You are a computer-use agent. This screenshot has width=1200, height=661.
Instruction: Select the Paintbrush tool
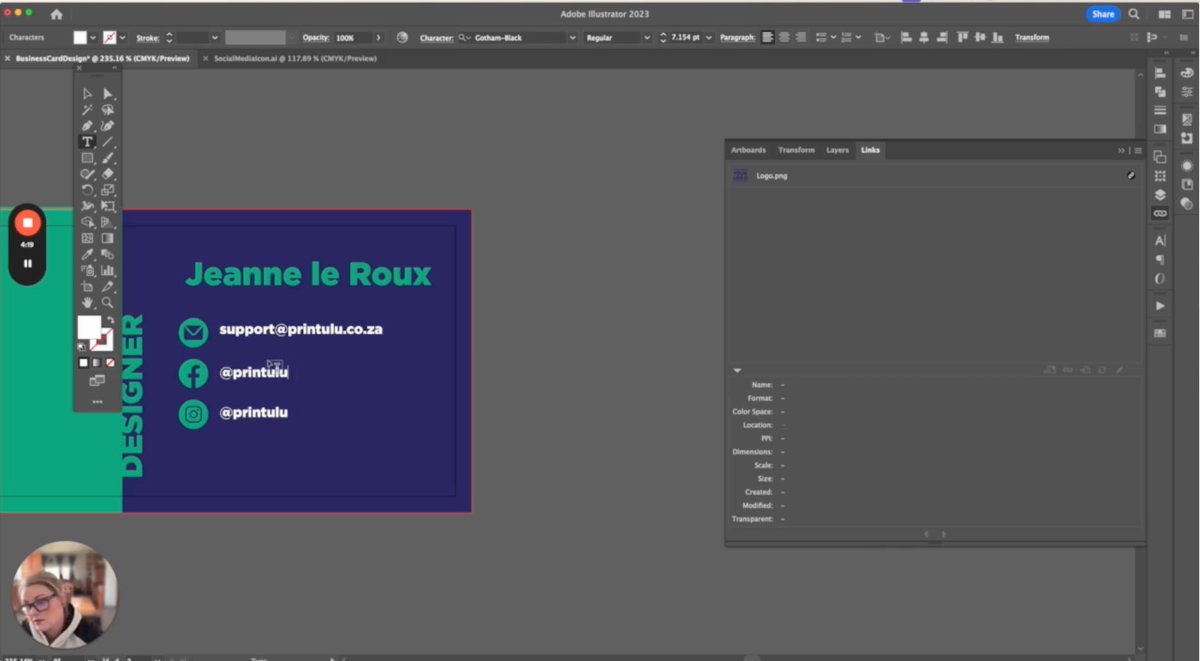pyautogui.click(x=107, y=158)
